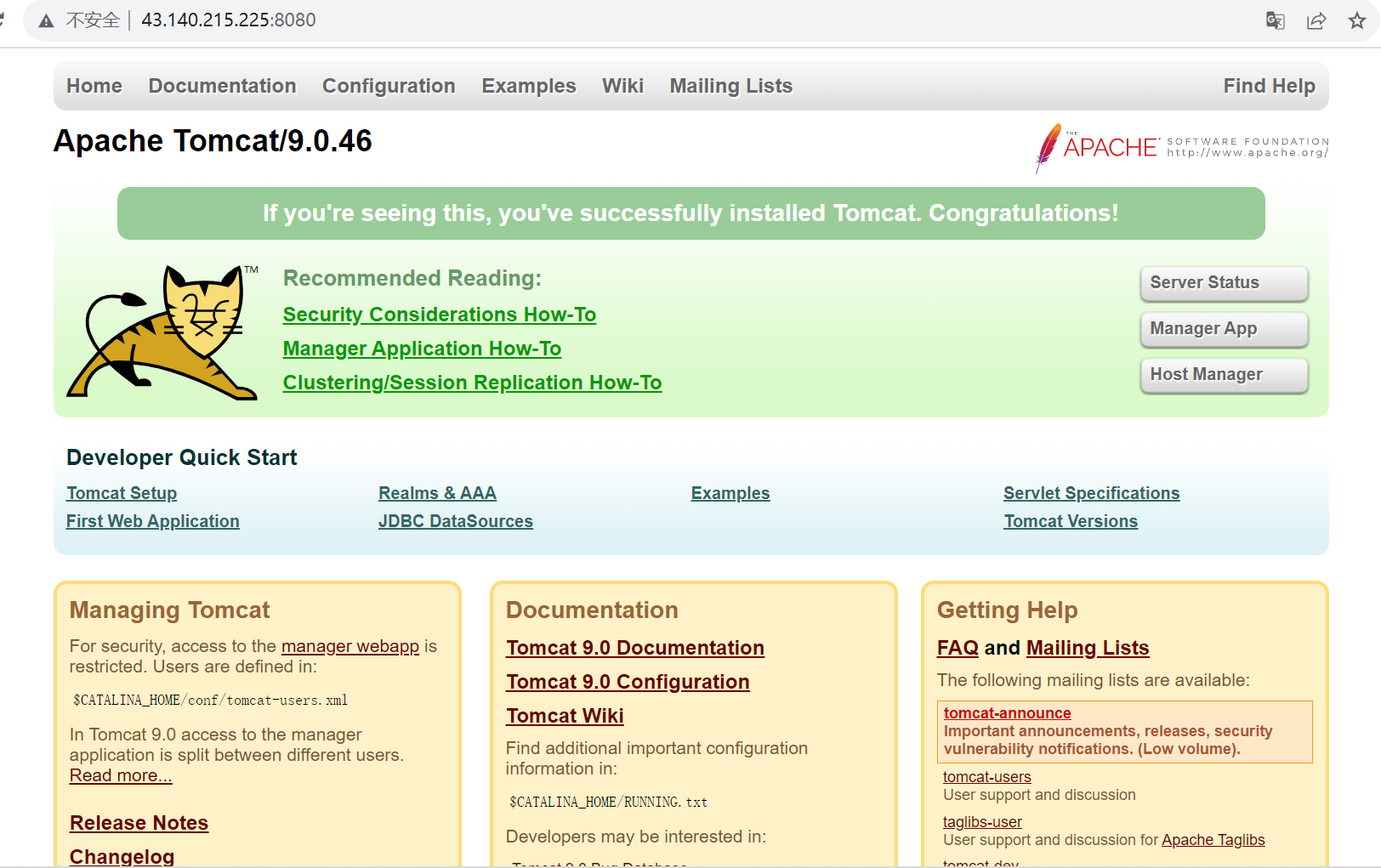Viewport: 1381px width, 868px height.
Task: Open Tomcat 9.0 Configuration link
Action: (x=628, y=682)
